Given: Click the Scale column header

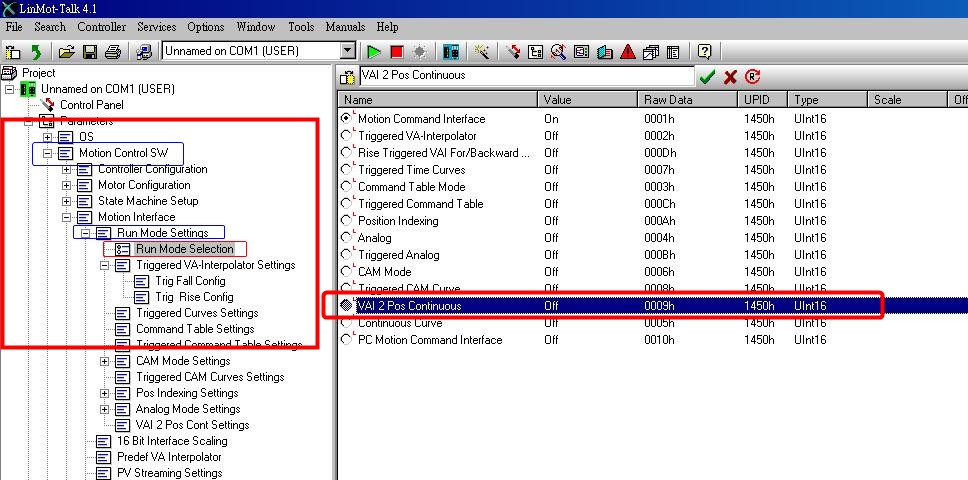Looking at the screenshot, I should point(906,99).
